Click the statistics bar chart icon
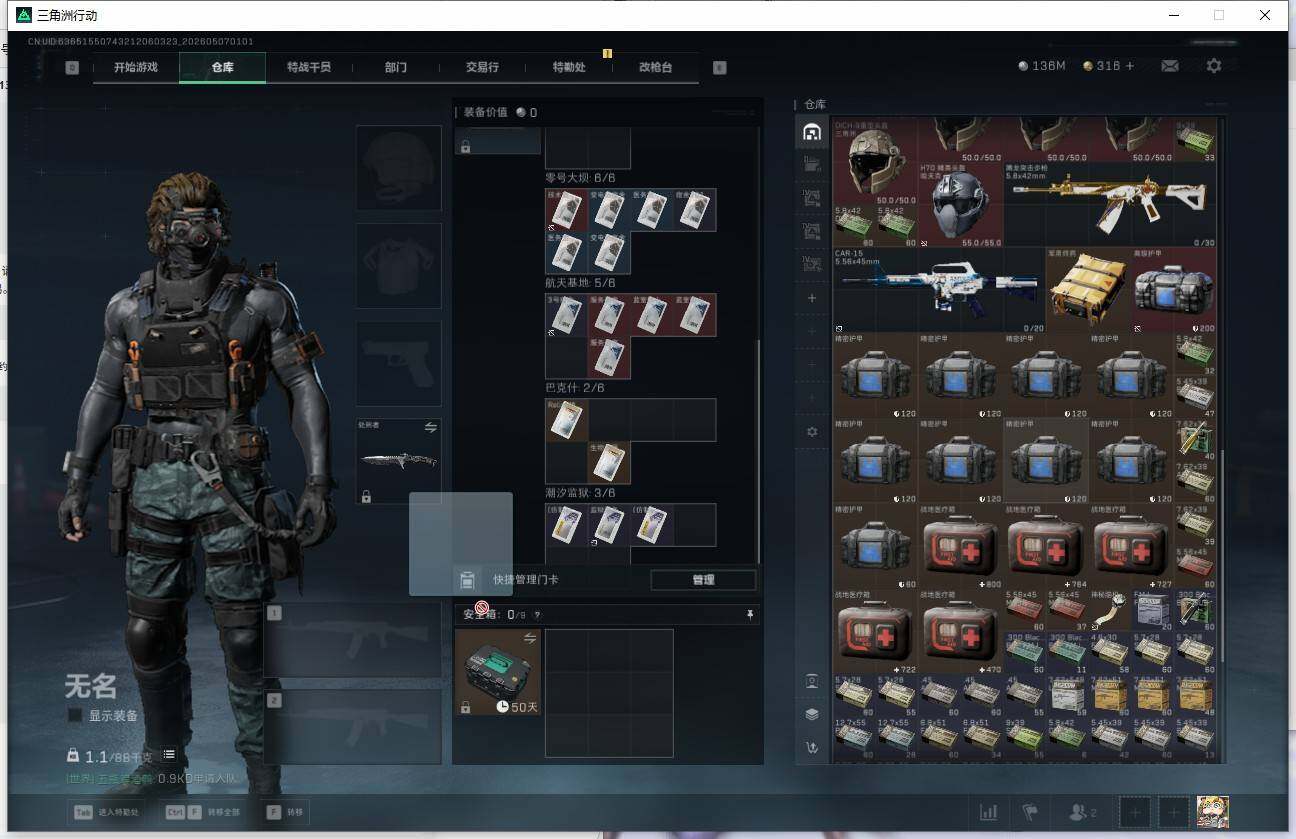 click(x=989, y=812)
